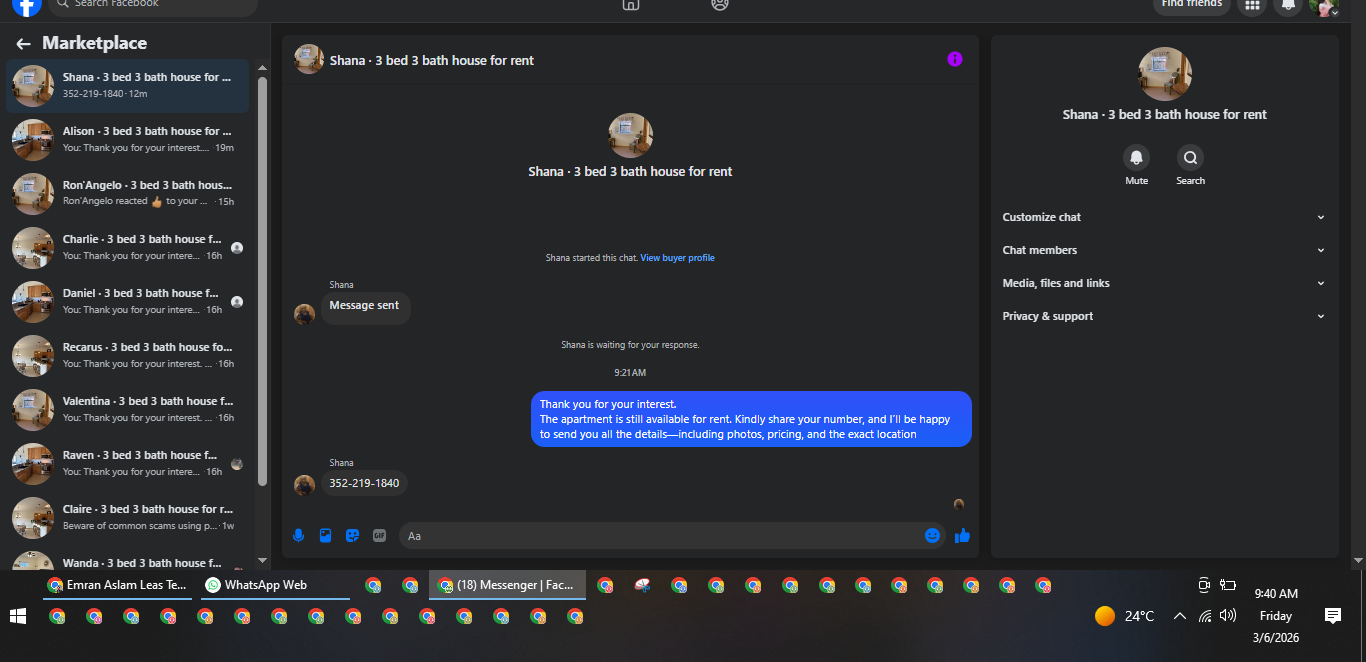Image resolution: width=1366 pixels, height=662 pixels.
Task: Open Windows notification center icon
Action: click(1332, 616)
